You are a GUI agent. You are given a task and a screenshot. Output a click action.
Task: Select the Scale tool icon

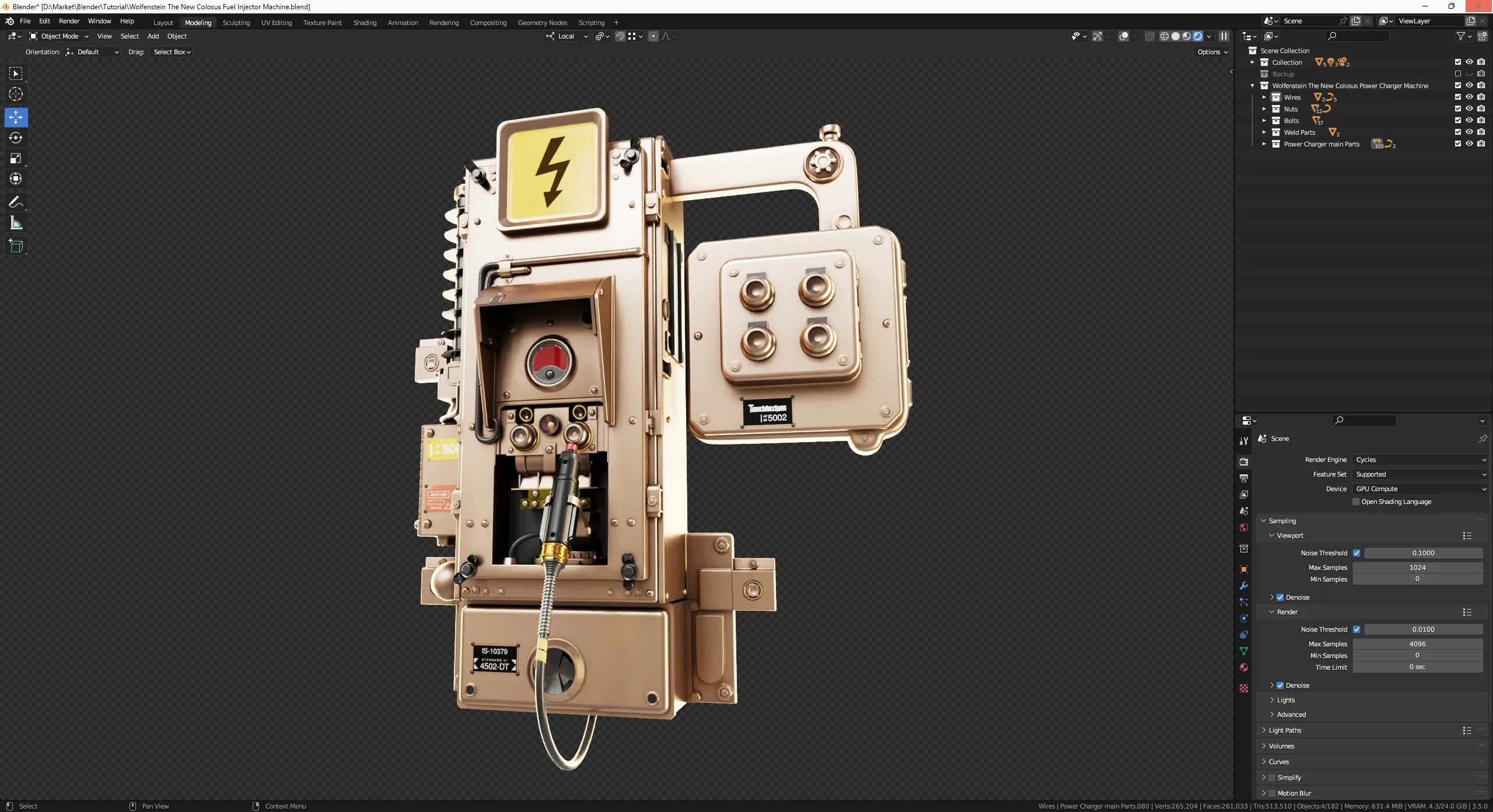(x=15, y=158)
